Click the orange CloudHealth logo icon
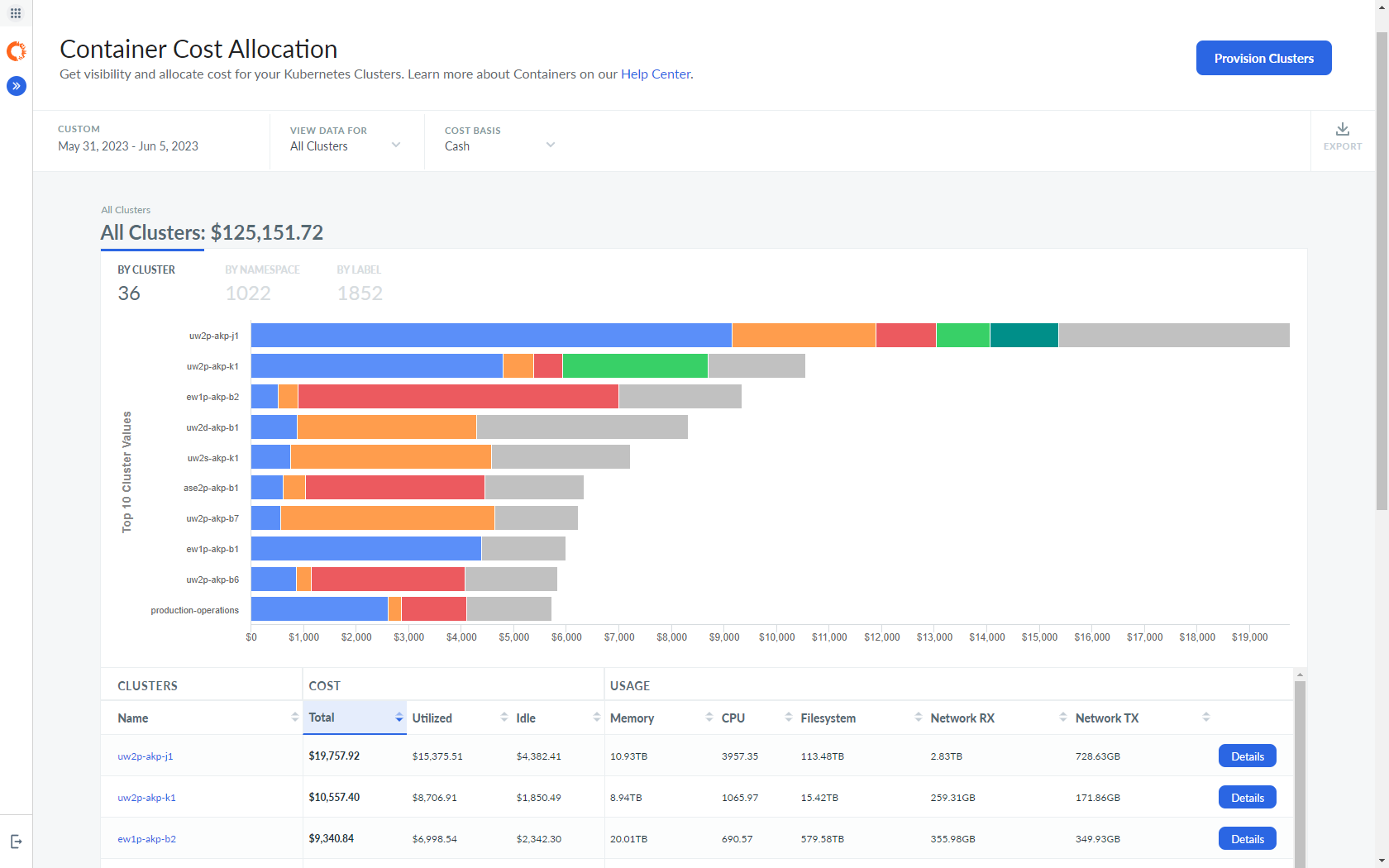The width and height of the screenshot is (1389, 868). [x=16, y=51]
